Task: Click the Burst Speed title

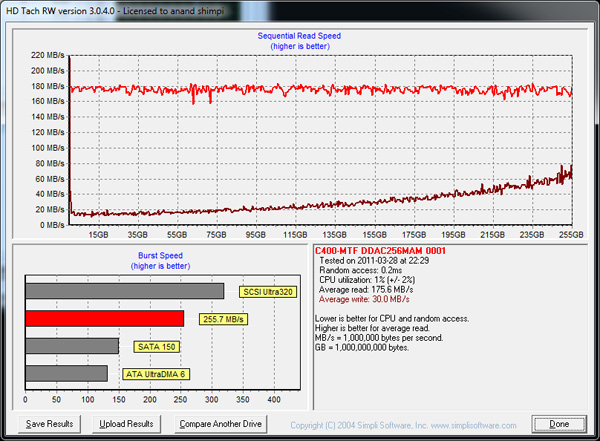Action: coord(160,255)
